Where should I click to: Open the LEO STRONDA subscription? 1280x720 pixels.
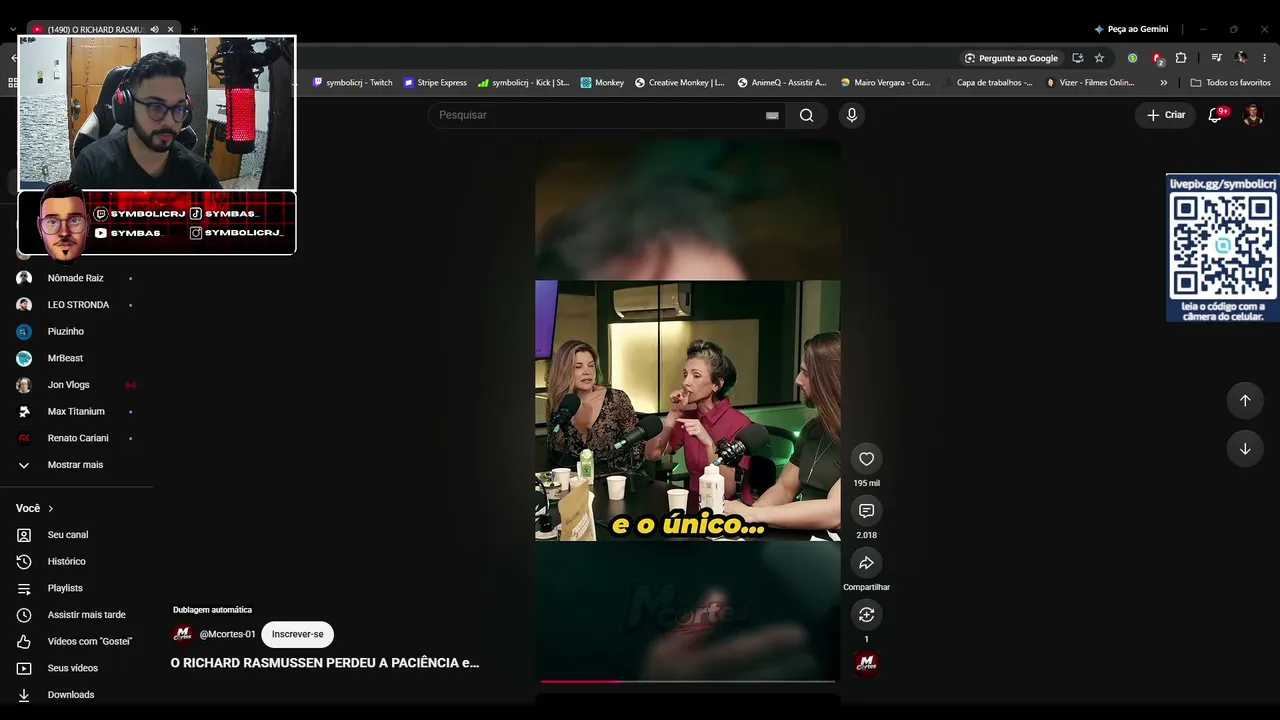click(76, 305)
